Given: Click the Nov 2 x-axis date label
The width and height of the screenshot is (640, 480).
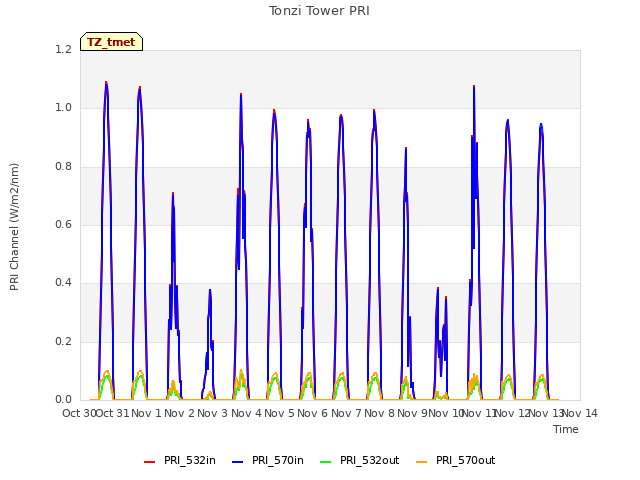Looking at the screenshot, I should 180,413.
